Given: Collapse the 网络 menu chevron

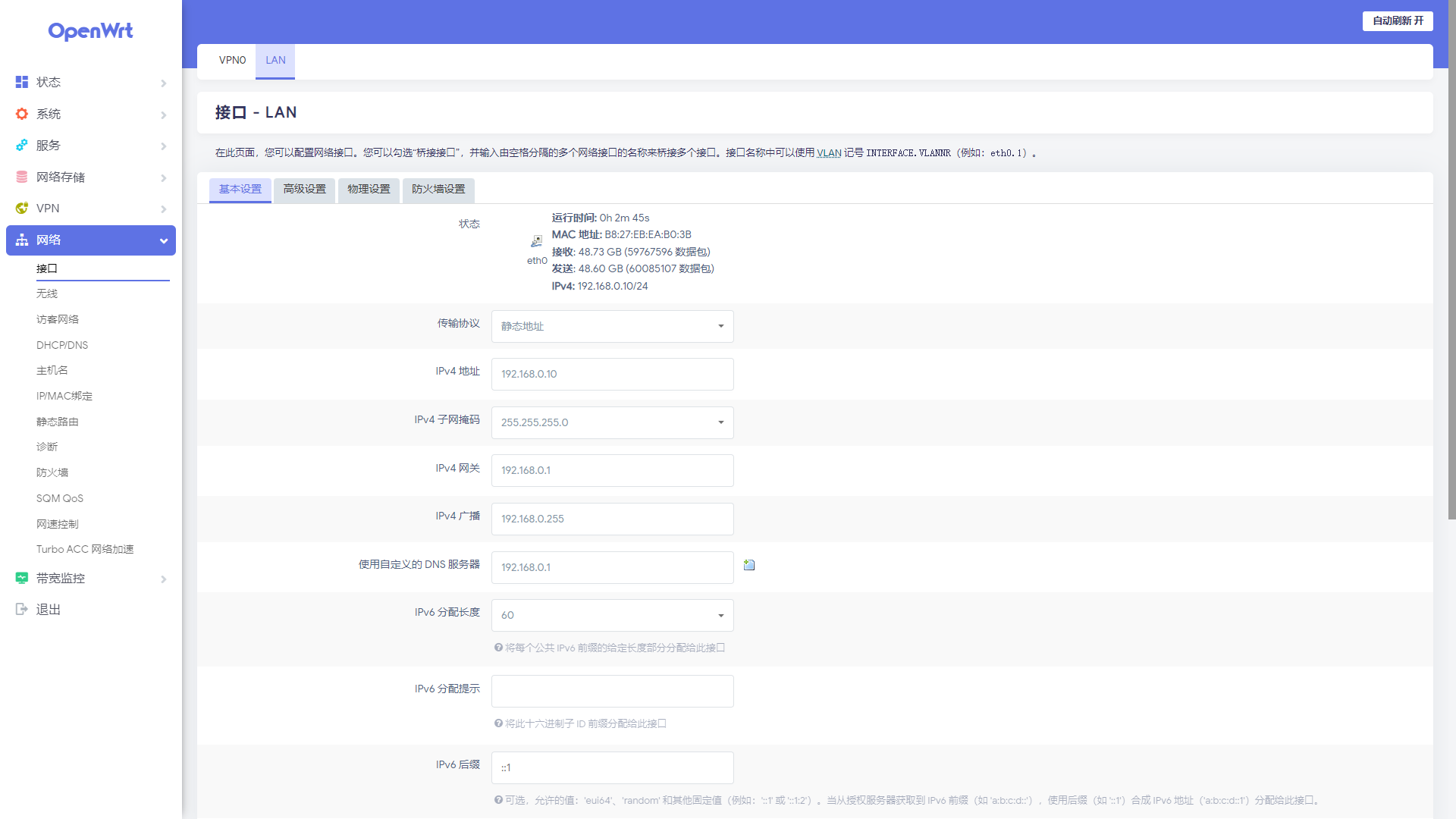Looking at the screenshot, I should pyautogui.click(x=163, y=240).
